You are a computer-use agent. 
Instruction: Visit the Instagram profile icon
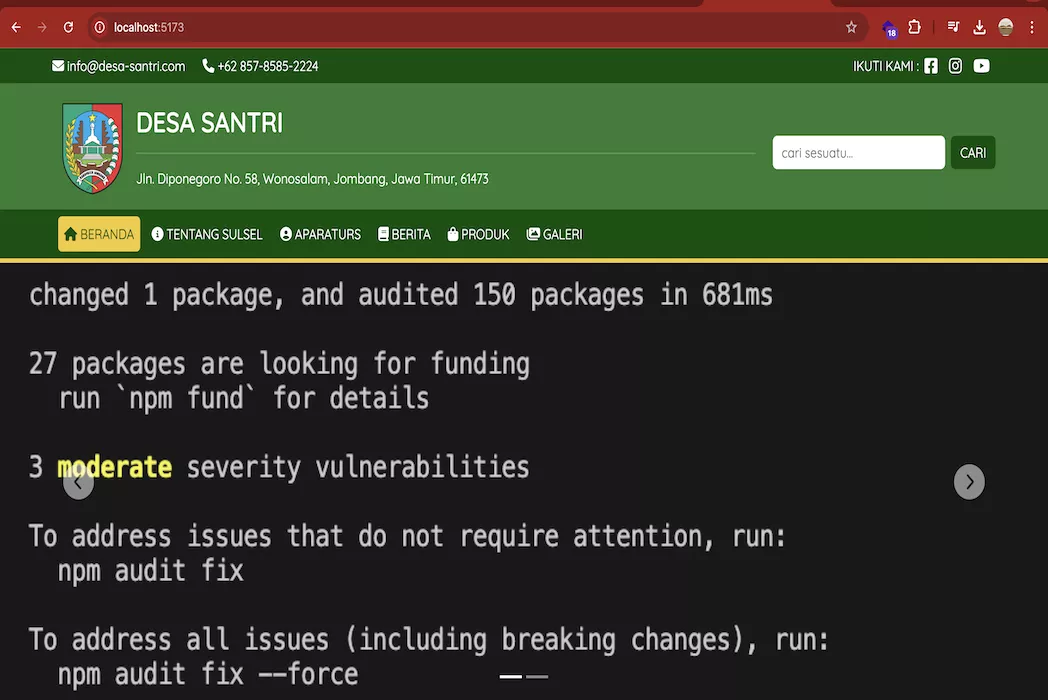coord(955,66)
